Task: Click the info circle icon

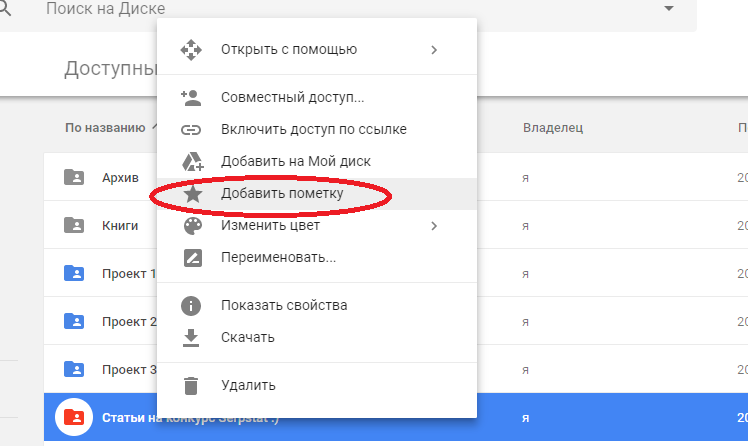Action: click(191, 306)
